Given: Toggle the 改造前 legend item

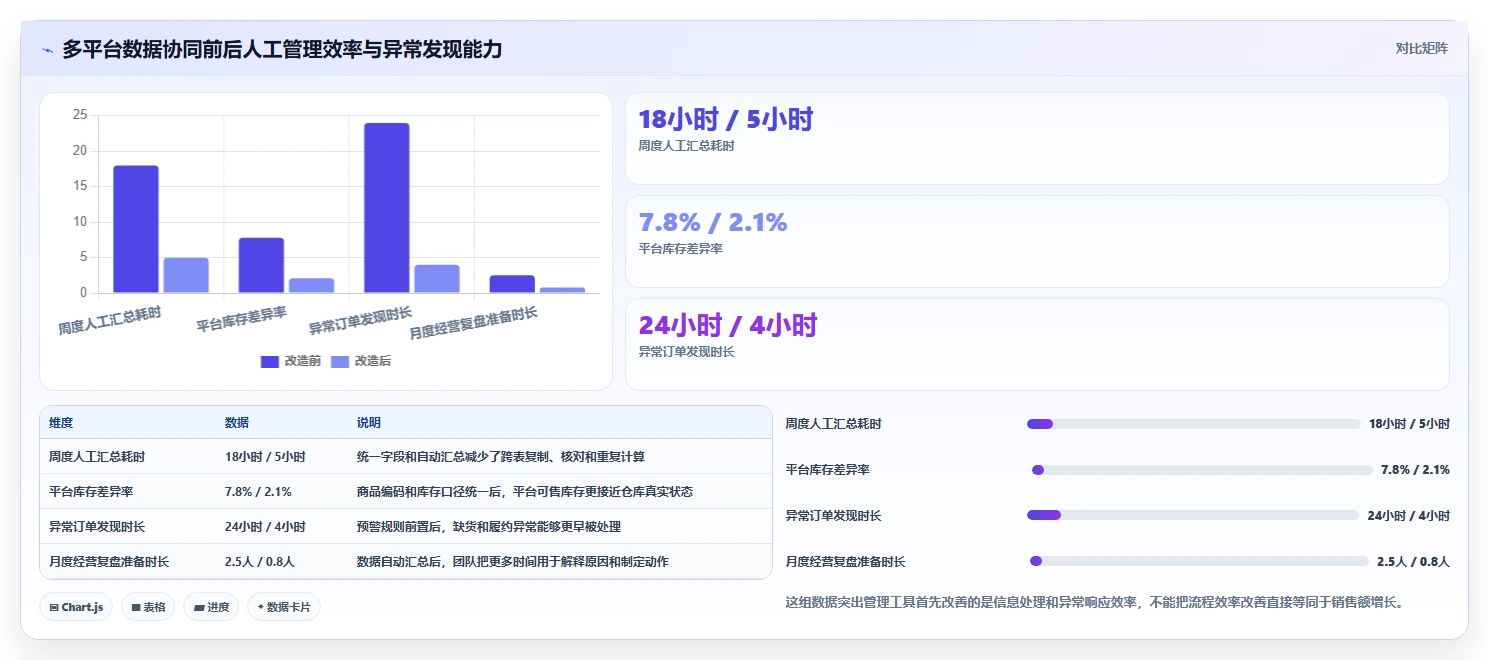Looking at the screenshot, I should coord(291,361).
